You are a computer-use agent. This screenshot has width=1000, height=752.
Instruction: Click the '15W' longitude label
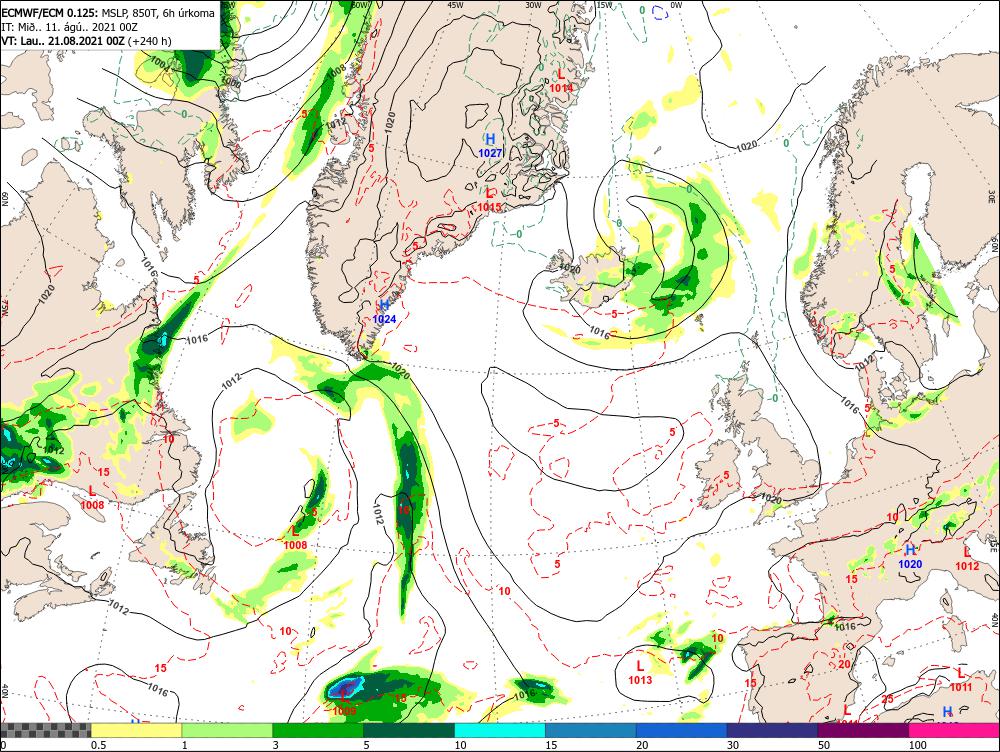pyautogui.click(x=604, y=4)
